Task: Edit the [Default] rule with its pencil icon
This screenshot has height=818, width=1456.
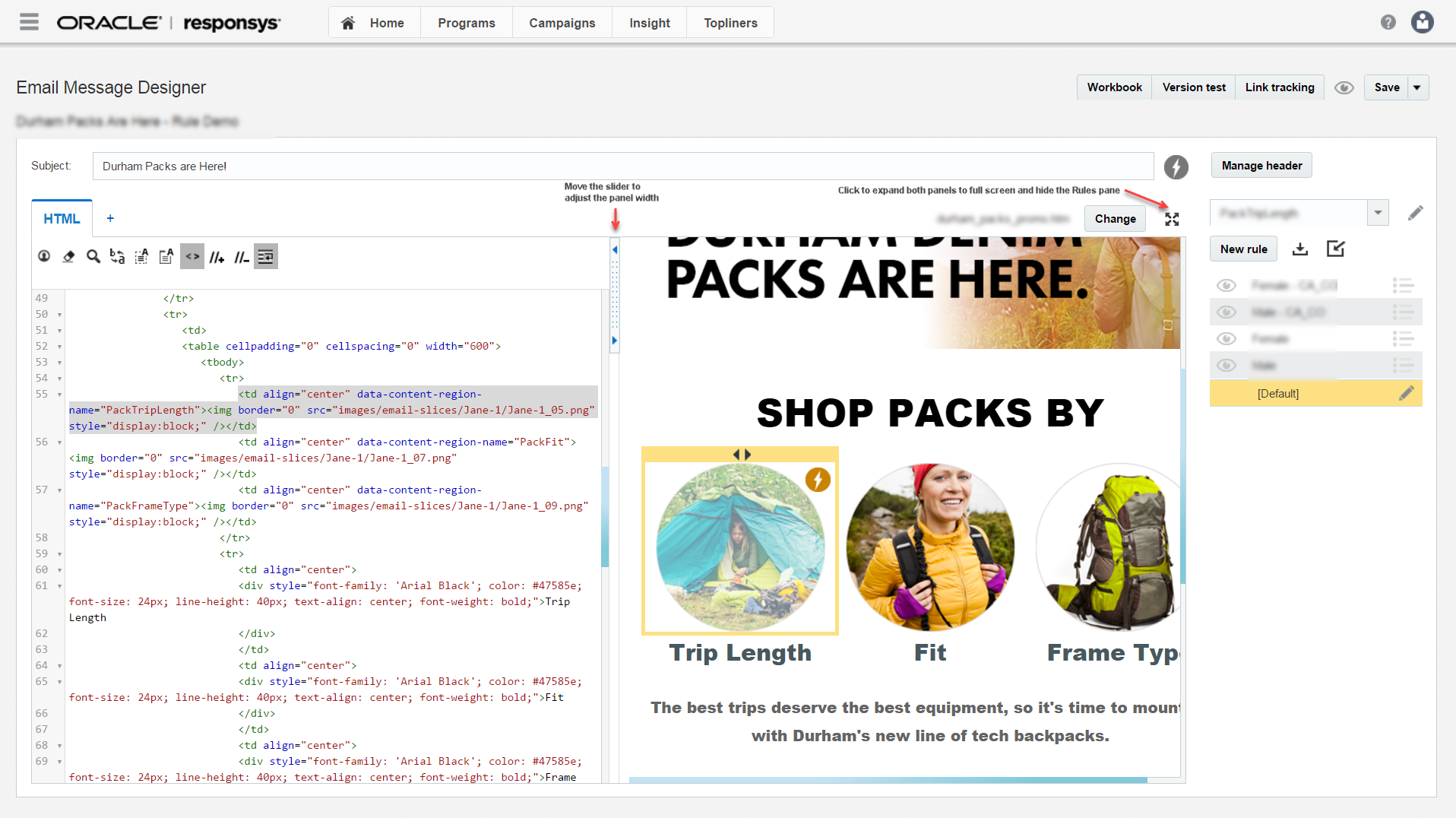Action: pos(1407,393)
